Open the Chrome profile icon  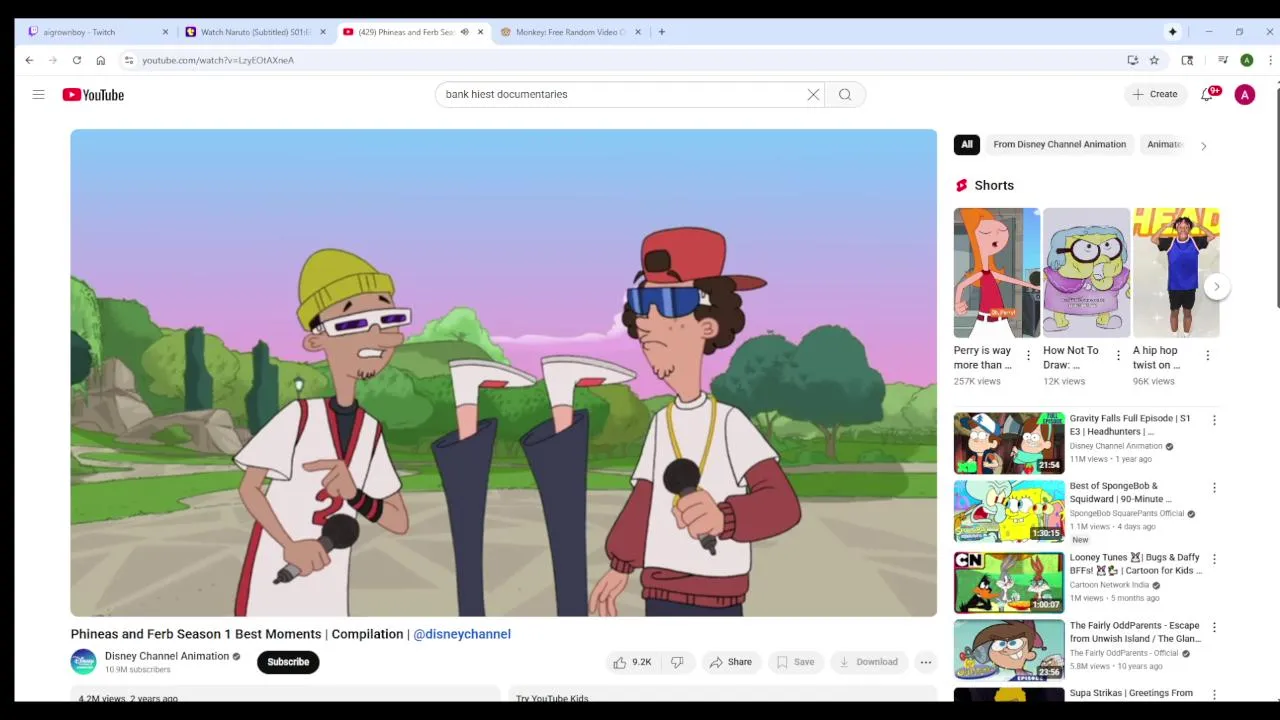point(1247,60)
